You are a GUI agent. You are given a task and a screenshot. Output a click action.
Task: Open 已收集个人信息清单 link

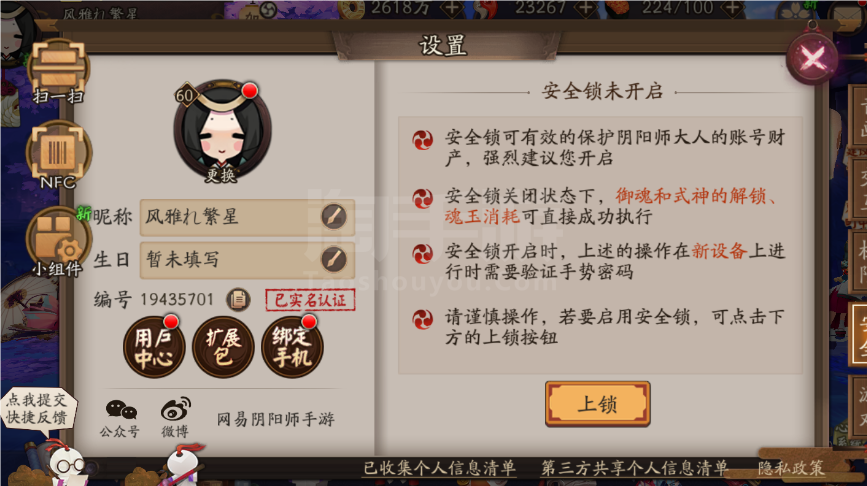pyautogui.click(x=440, y=468)
